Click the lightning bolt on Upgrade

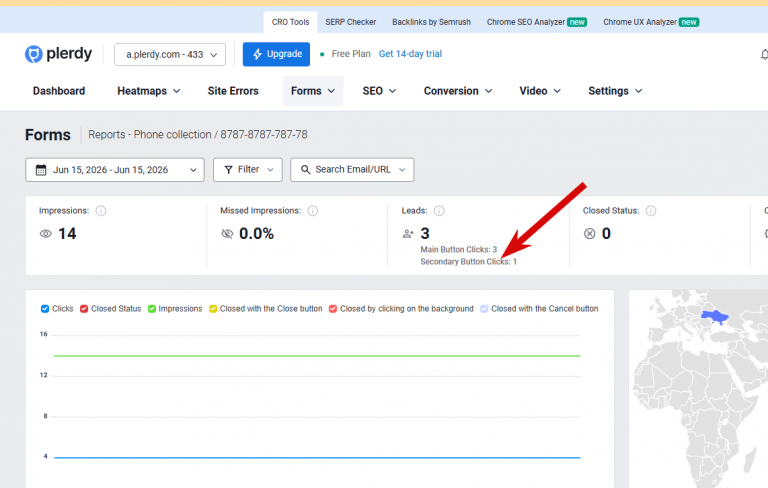click(257, 54)
